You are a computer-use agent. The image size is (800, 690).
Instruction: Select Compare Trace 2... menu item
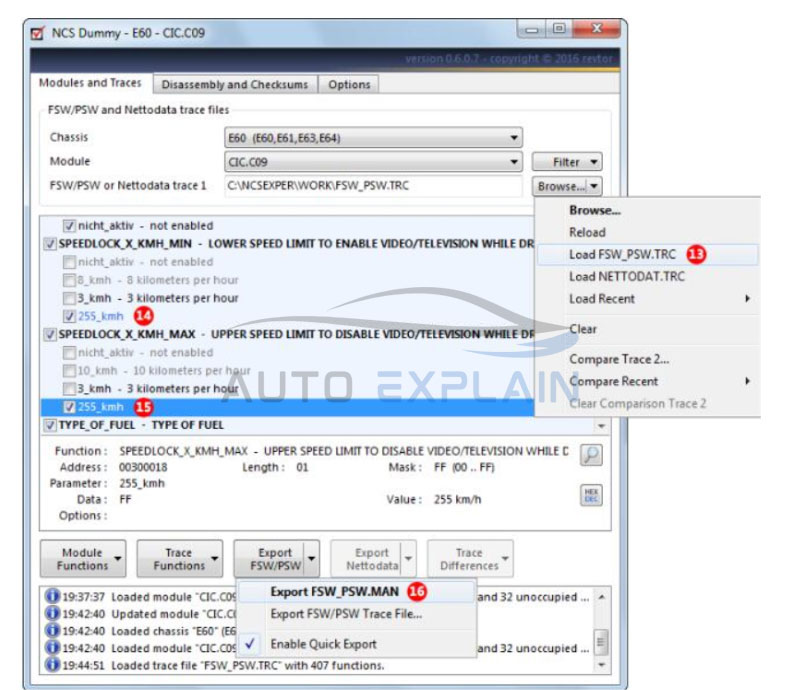click(648, 359)
